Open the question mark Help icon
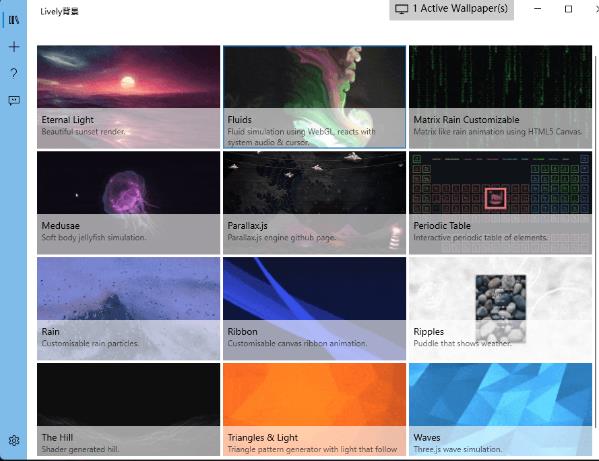 point(14,73)
